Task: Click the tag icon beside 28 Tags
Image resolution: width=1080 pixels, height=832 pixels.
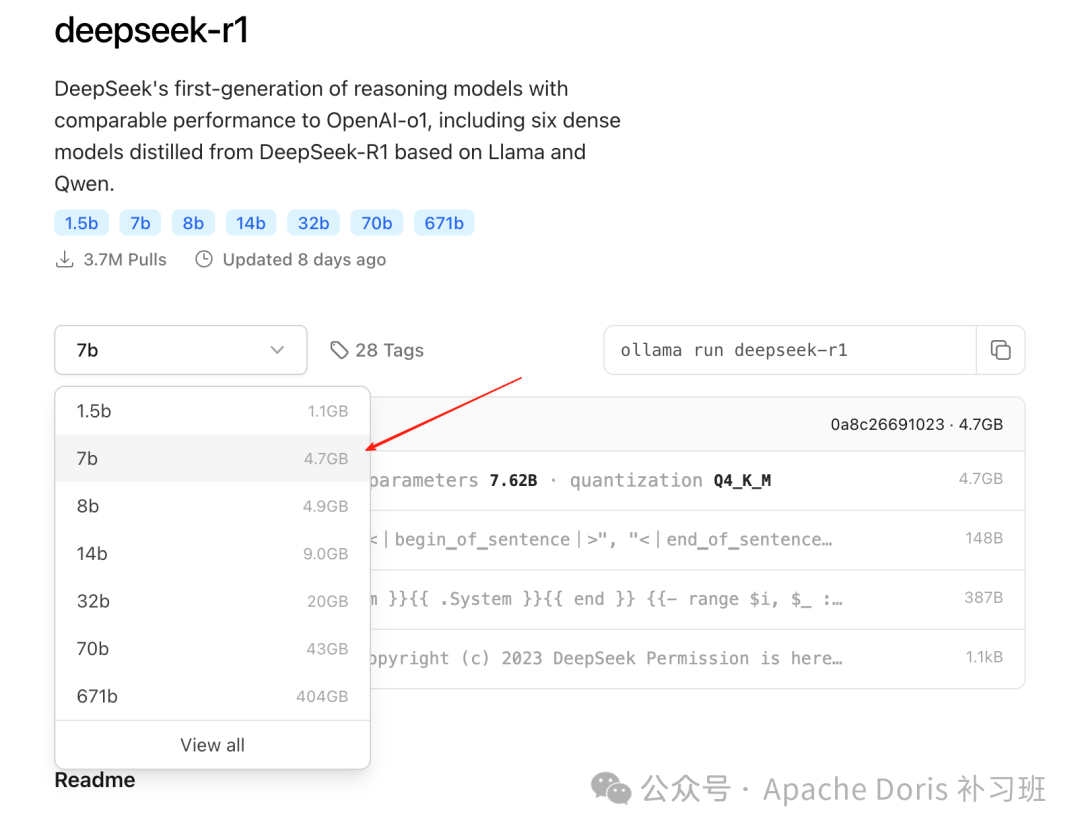Action: pyautogui.click(x=339, y=350)
